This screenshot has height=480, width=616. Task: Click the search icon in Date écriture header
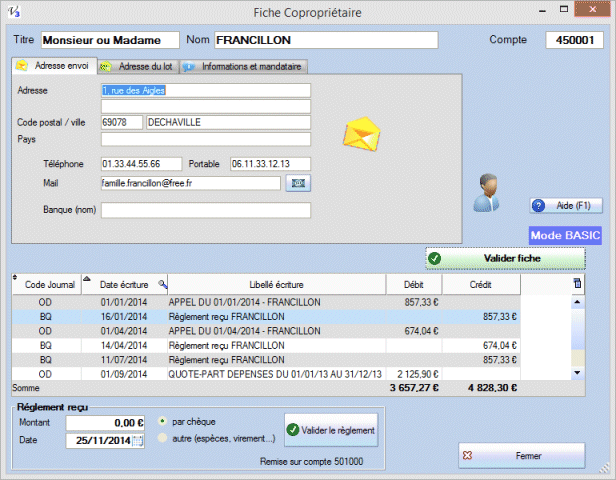pyautogui.click(x=163, y=283)
